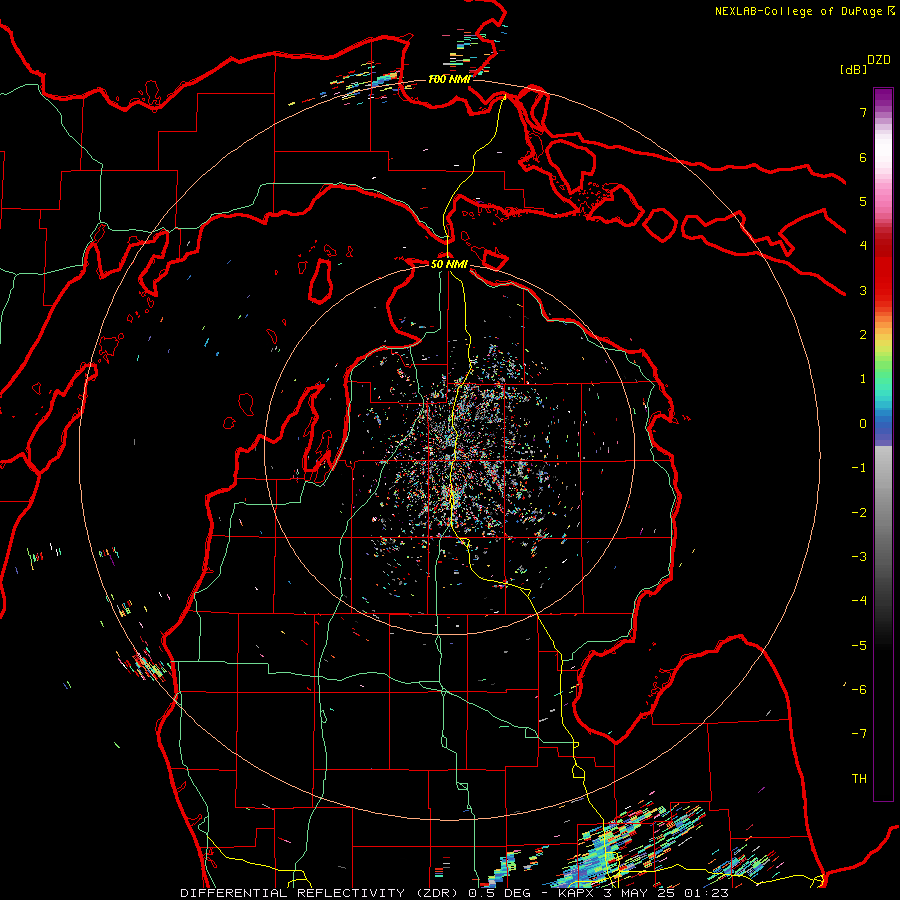900x900 pixels.
Task: Click the 100 NMI range ring label
Action: click(449, 79)
